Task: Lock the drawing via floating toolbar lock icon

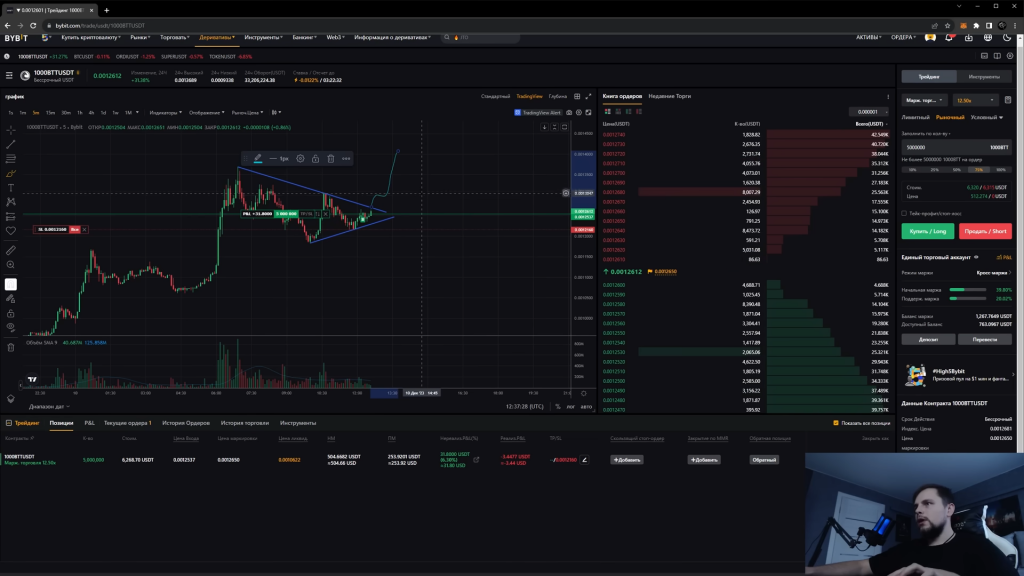Action: [315, 158]
